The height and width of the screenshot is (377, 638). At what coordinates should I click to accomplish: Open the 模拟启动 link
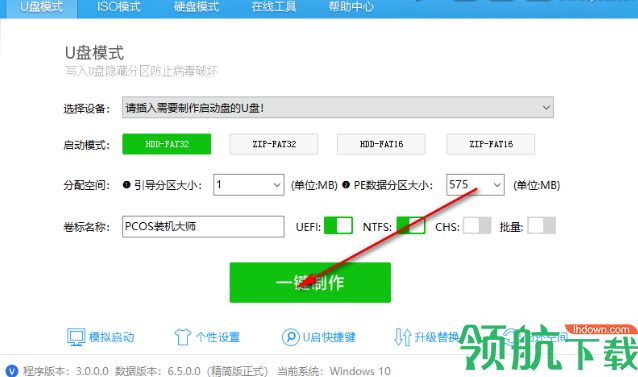pyautogui.click(x=111, y=337)
